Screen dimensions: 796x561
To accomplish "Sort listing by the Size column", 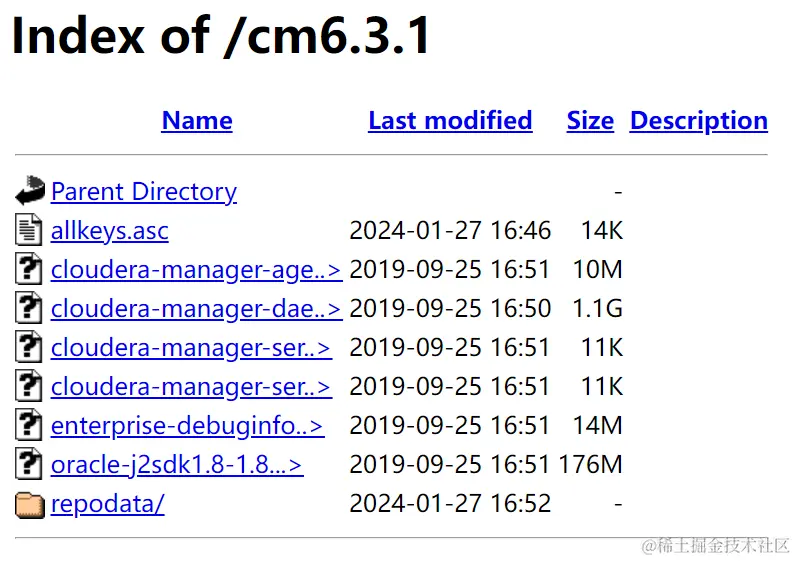I will 590,121.
